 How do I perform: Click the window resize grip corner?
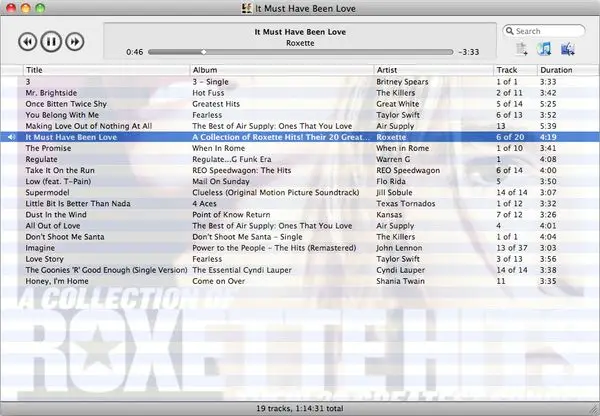pyautogui.click(x=594, y=411)
